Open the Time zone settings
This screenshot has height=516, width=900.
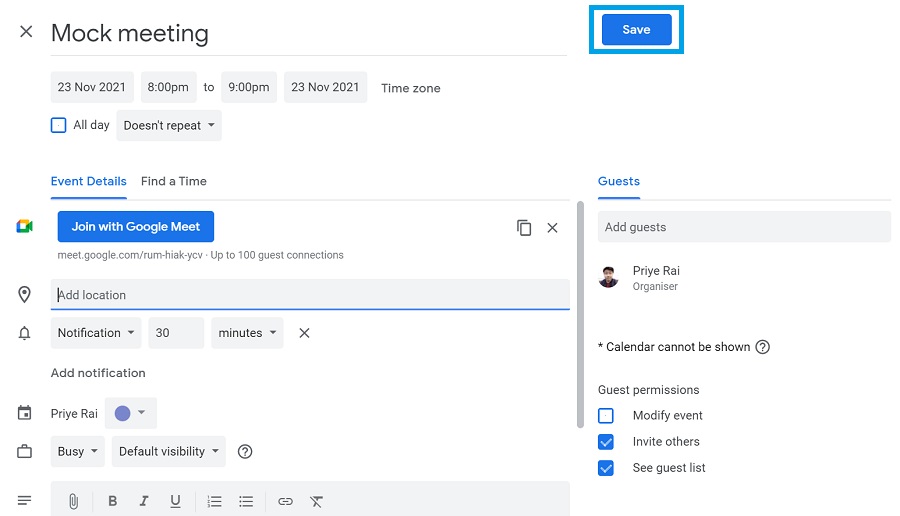(x=411, y=88)
